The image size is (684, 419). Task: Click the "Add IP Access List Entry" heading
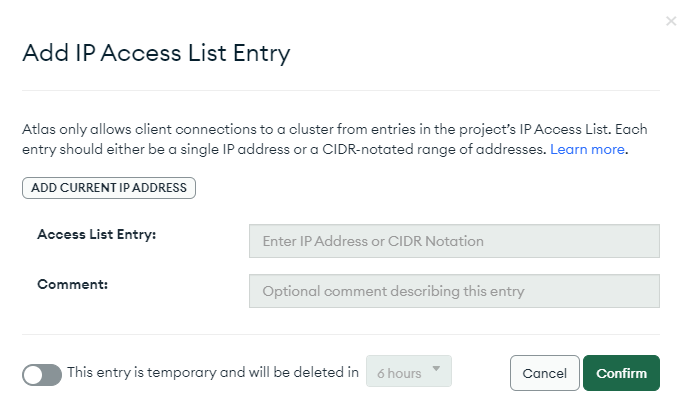tap(156, 53)
